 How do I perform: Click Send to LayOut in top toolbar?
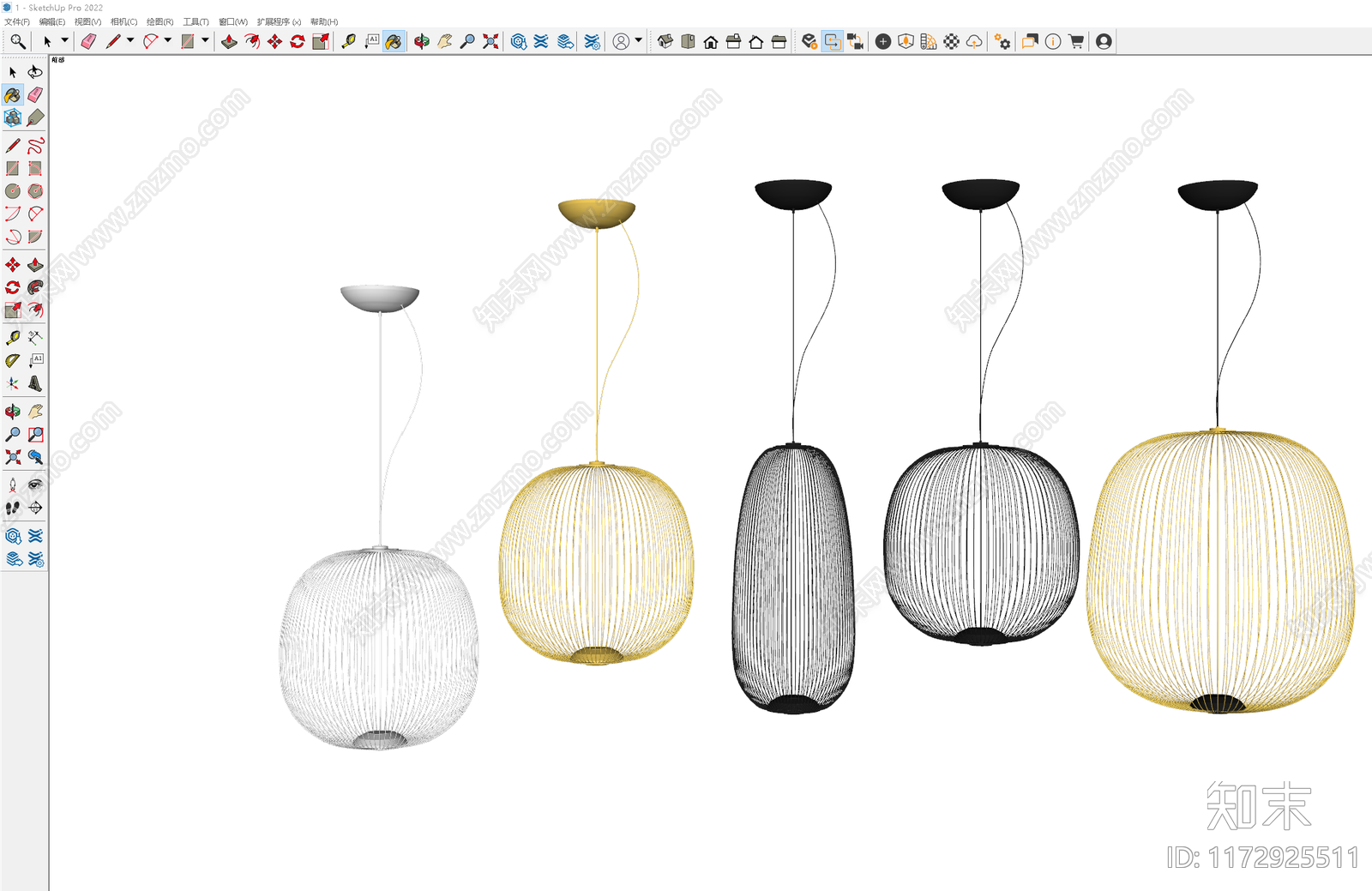(x=565, y=41)
